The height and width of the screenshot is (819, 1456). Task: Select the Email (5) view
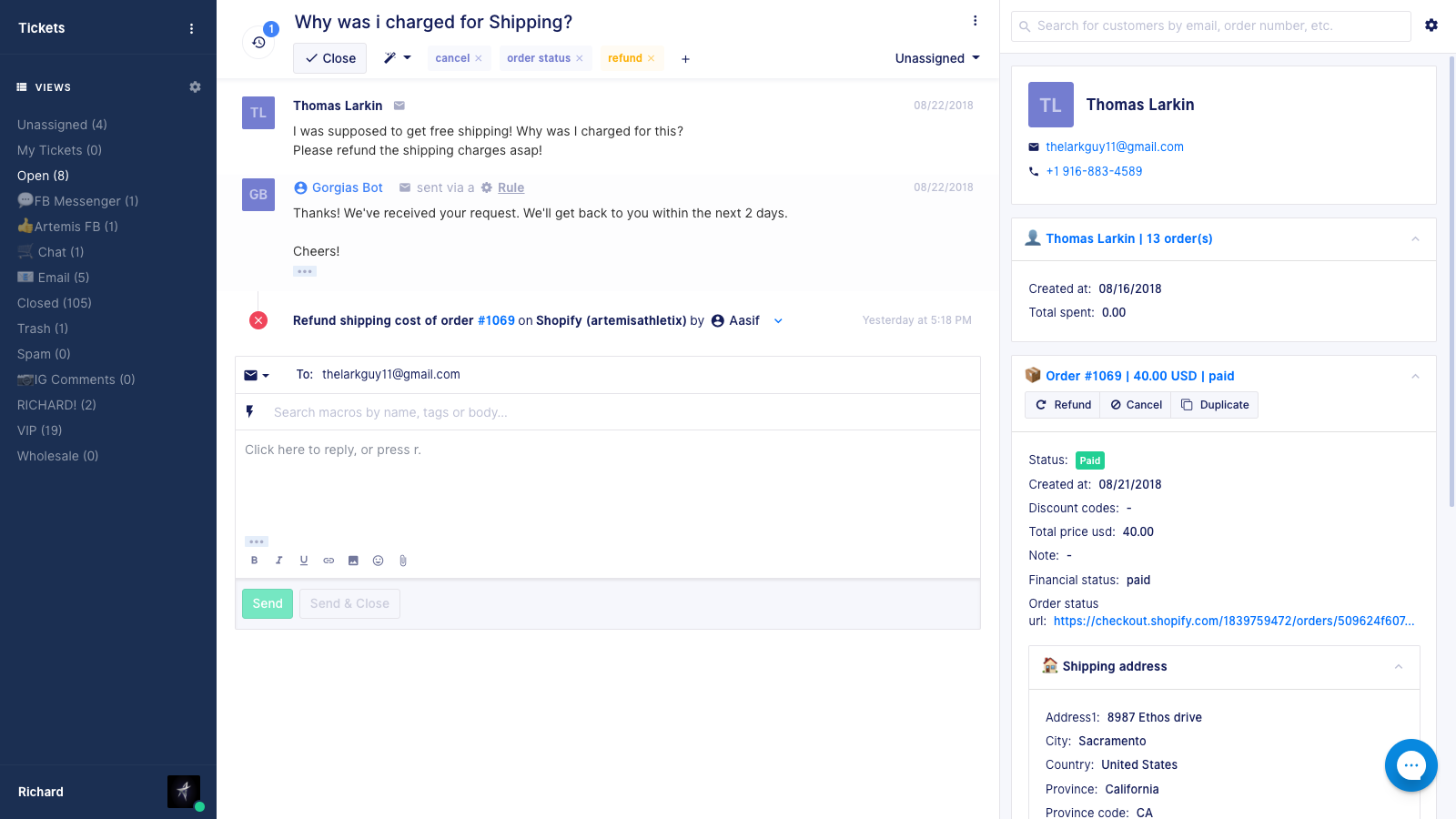[53, 278]
